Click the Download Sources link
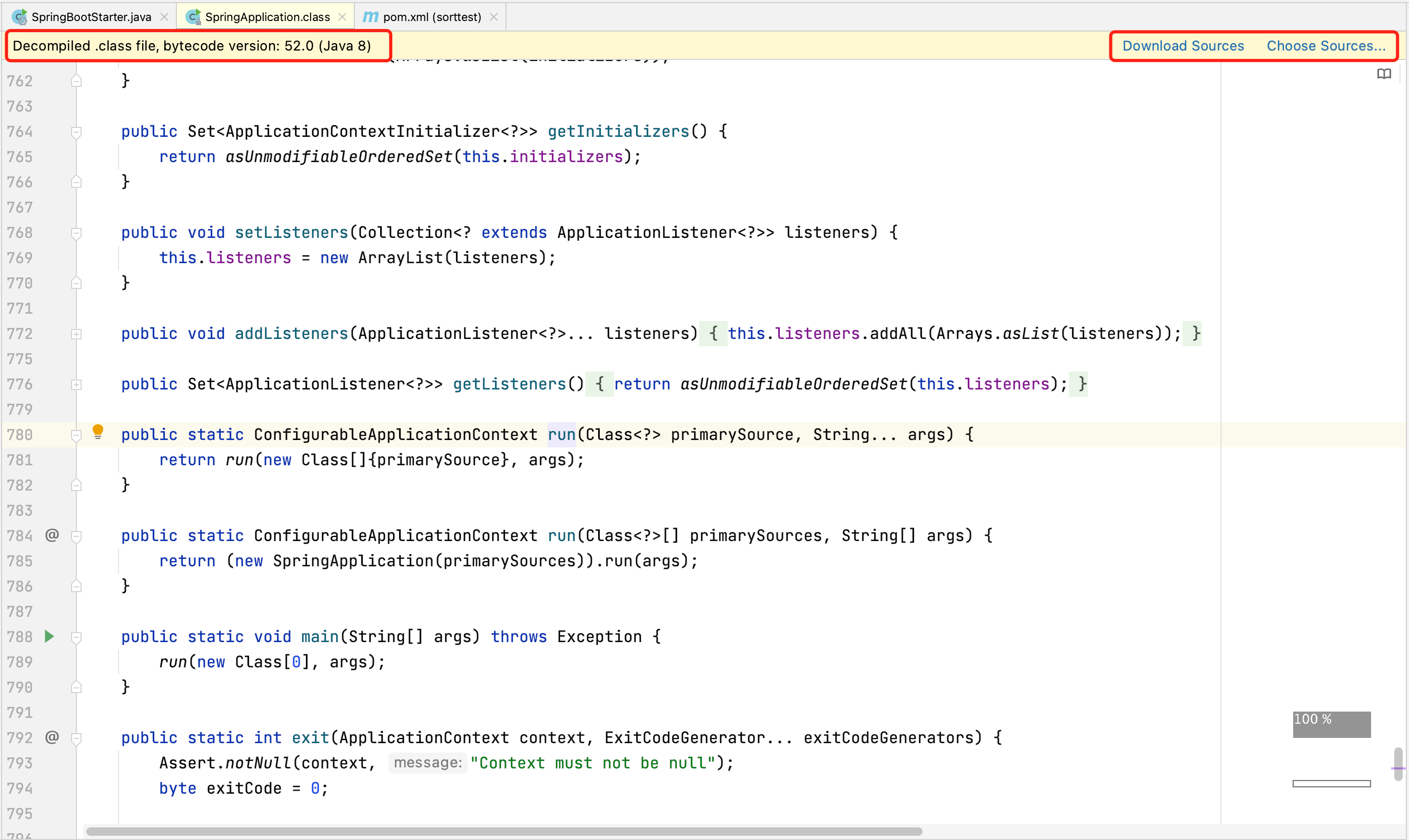The image size is (1409, 840). (x=1183, y=46)
